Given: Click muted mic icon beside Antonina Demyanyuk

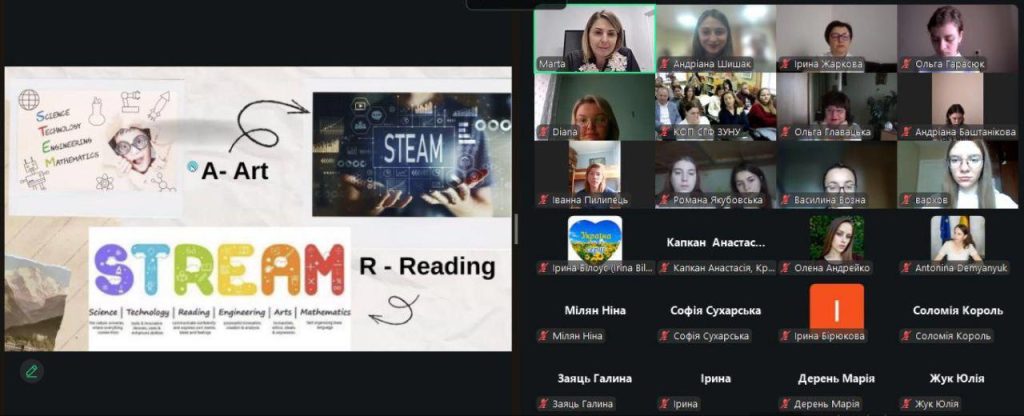Looking at the screenshot, I should (907, 268).
